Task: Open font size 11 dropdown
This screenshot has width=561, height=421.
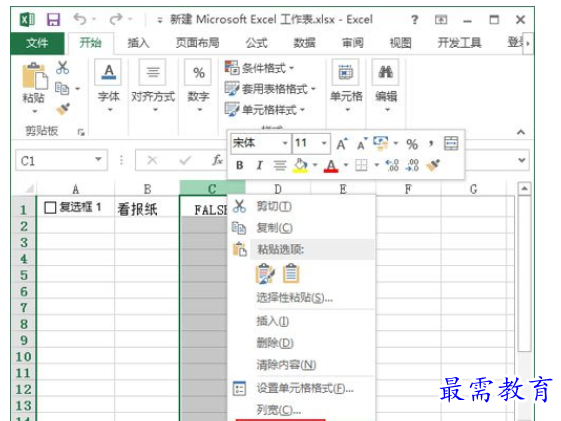Action: click(x=324, y=143)
